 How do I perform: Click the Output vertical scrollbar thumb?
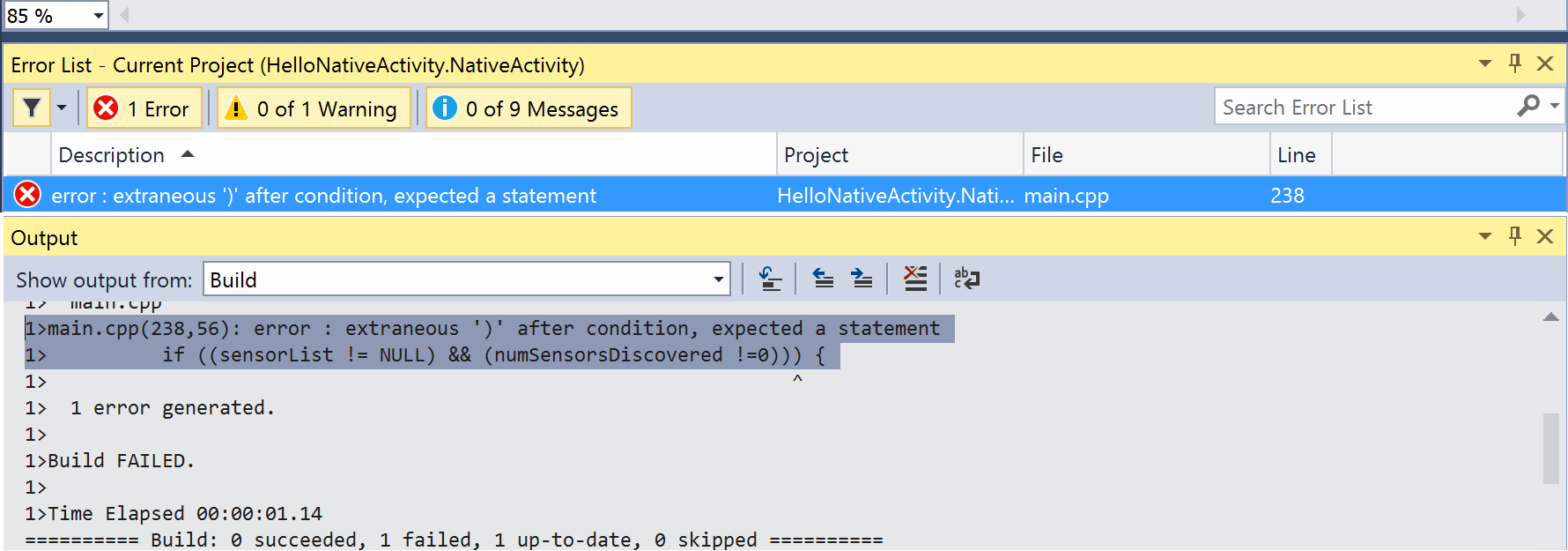click(x=1550, y=448)
